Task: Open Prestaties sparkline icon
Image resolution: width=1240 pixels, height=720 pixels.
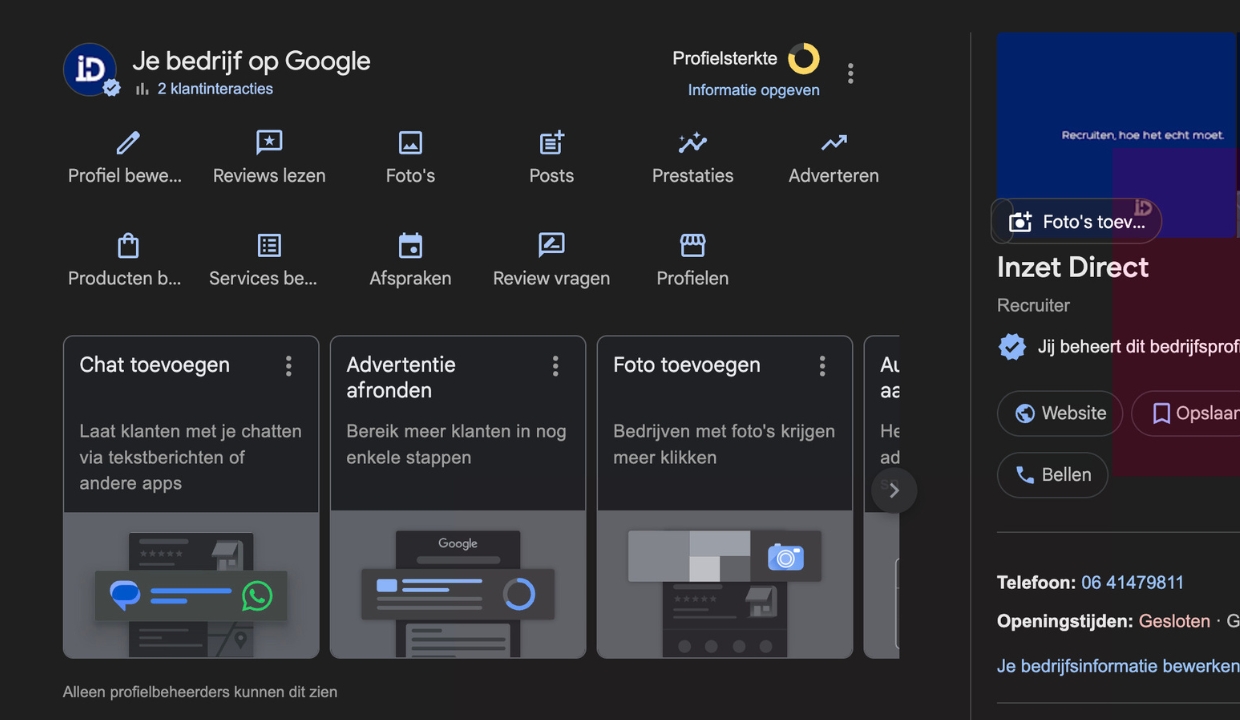Action: click(692, 143)
